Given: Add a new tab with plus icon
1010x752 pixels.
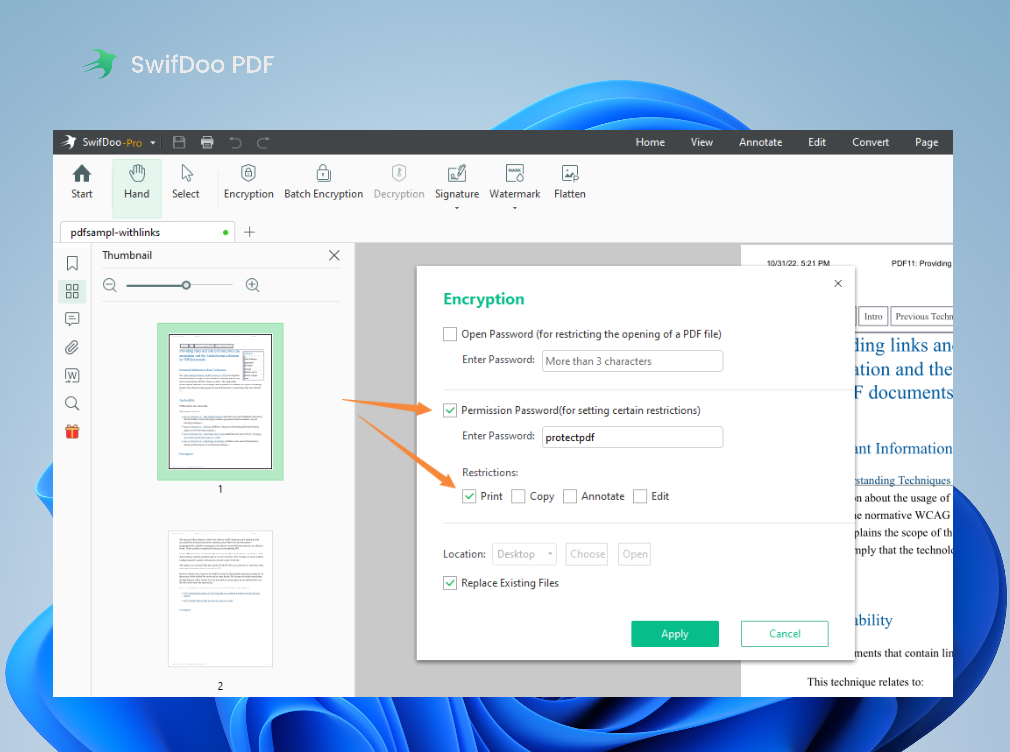Looking at the screenshot, I should click(249, 232).
